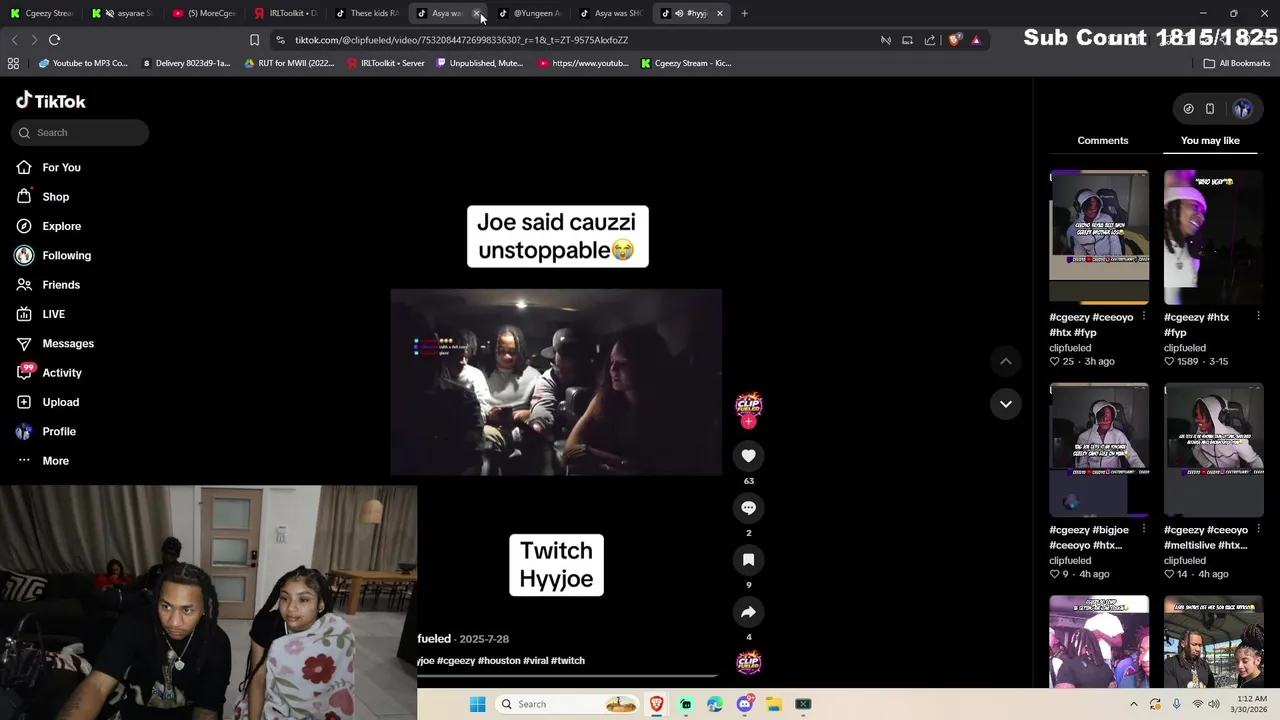Open File Explorer from the taskbar

coord(774,704)
